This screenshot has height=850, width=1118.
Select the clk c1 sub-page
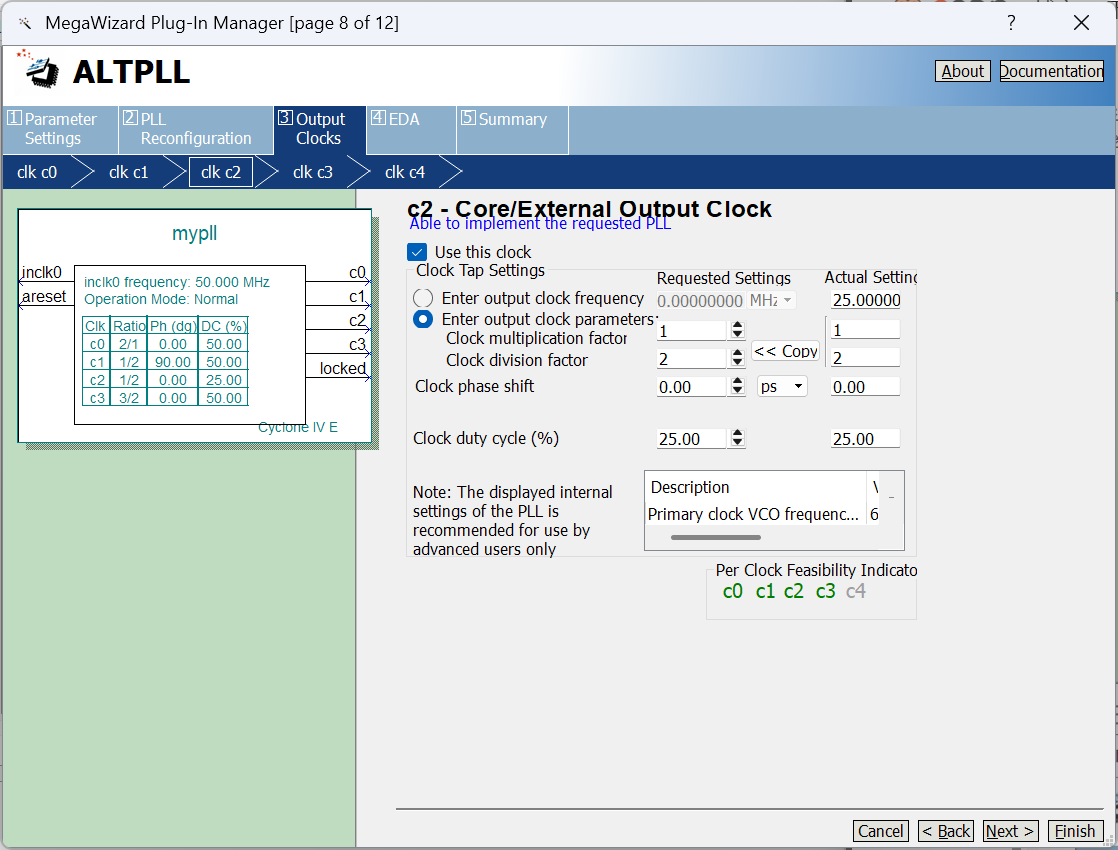coord(129,173)
